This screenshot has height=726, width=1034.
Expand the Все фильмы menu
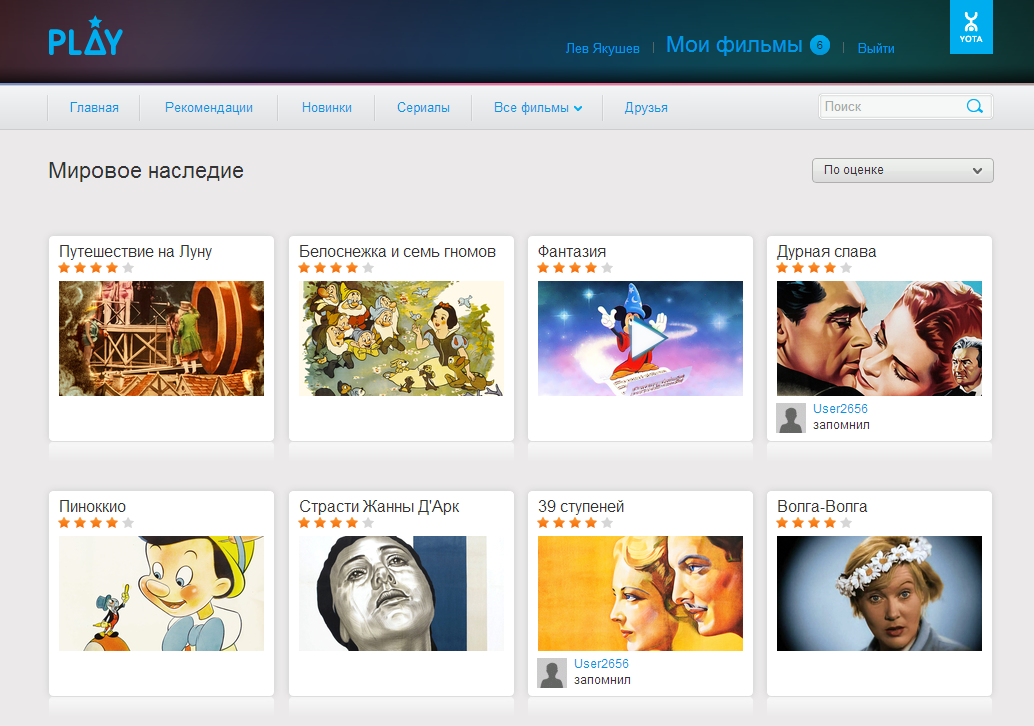point(537,107)
